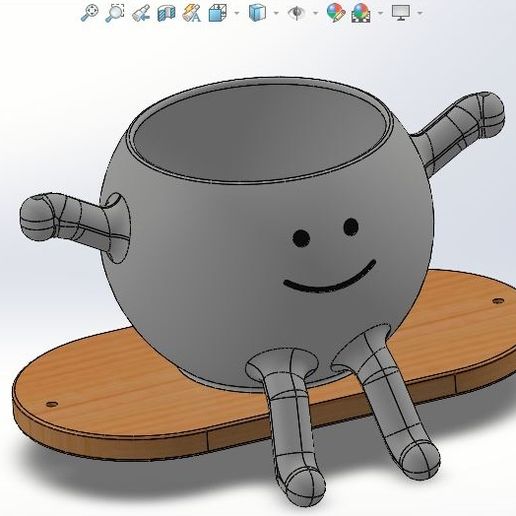516x516 pixels.
Task: Click the Apply Scene icon
Action: 361,13
